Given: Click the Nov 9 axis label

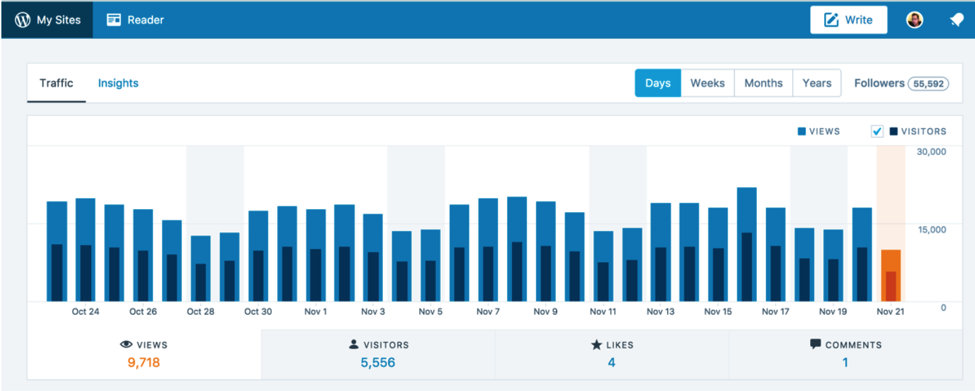Looking at the screenshot, I should 545,312.
